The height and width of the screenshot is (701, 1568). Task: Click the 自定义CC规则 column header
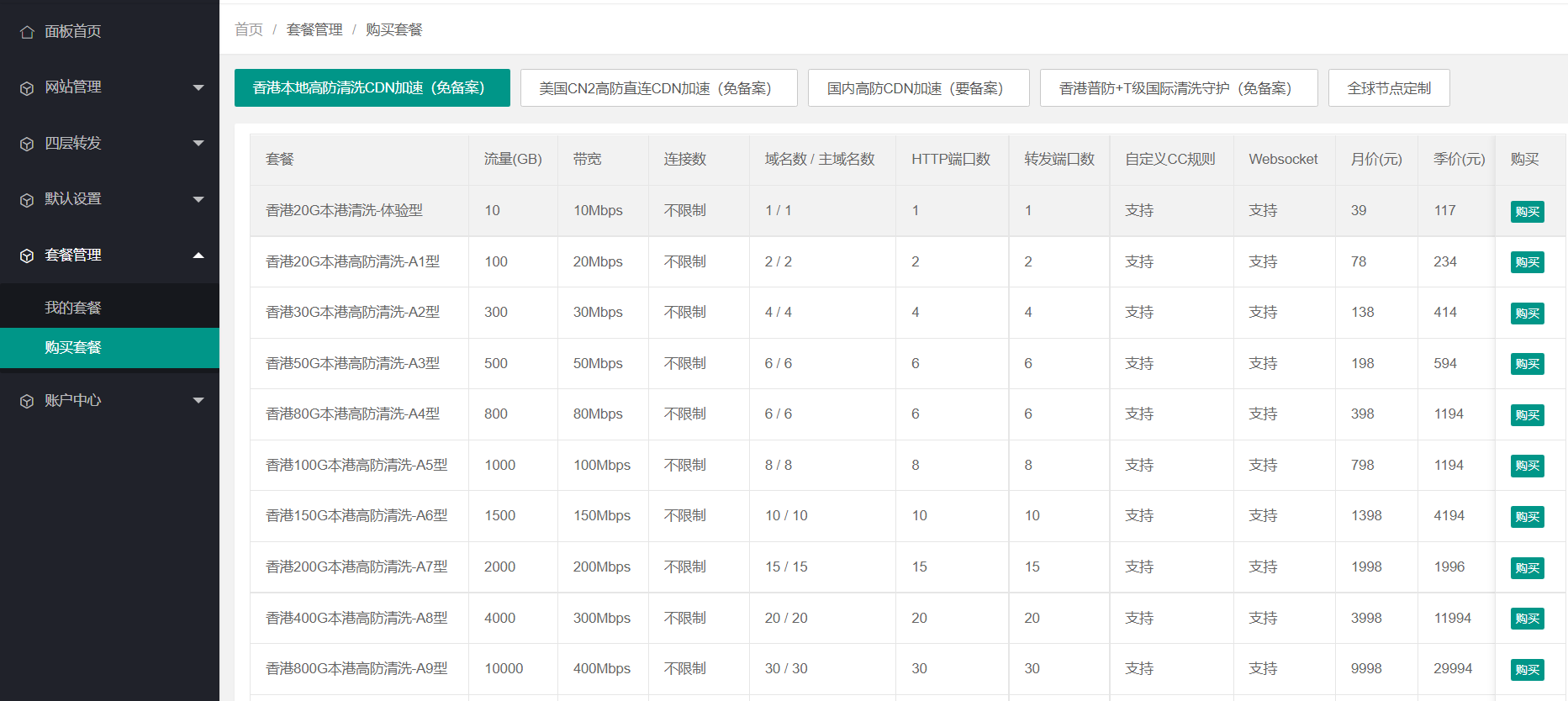pos(1170,159)
